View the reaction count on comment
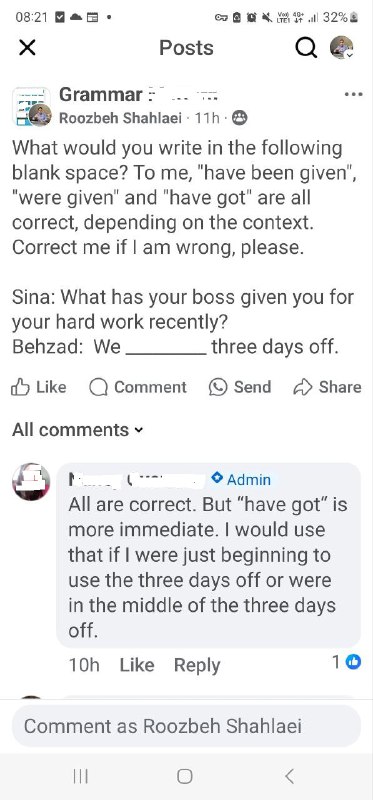 coord(346,662)
